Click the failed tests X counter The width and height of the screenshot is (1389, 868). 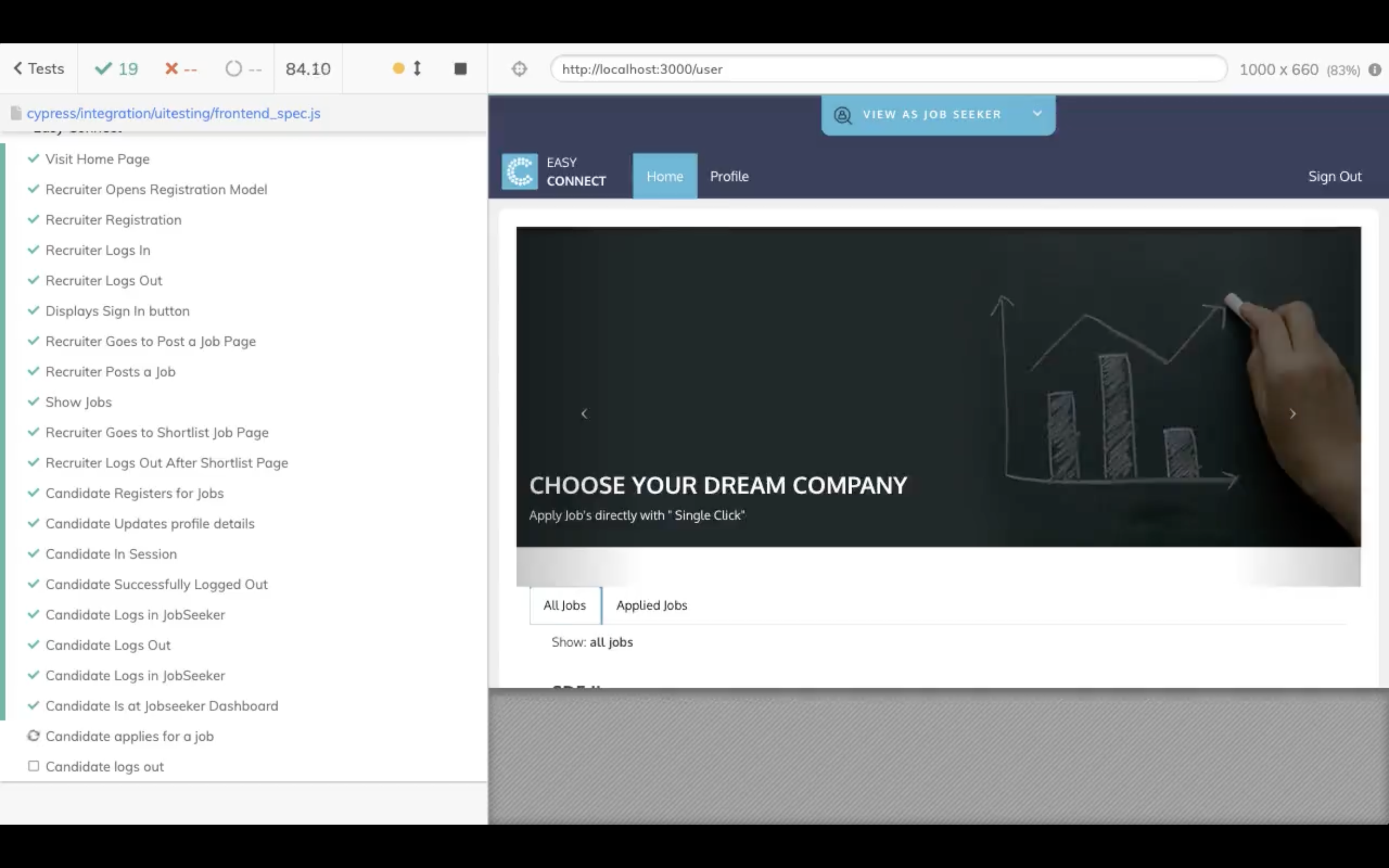point(181,69)
